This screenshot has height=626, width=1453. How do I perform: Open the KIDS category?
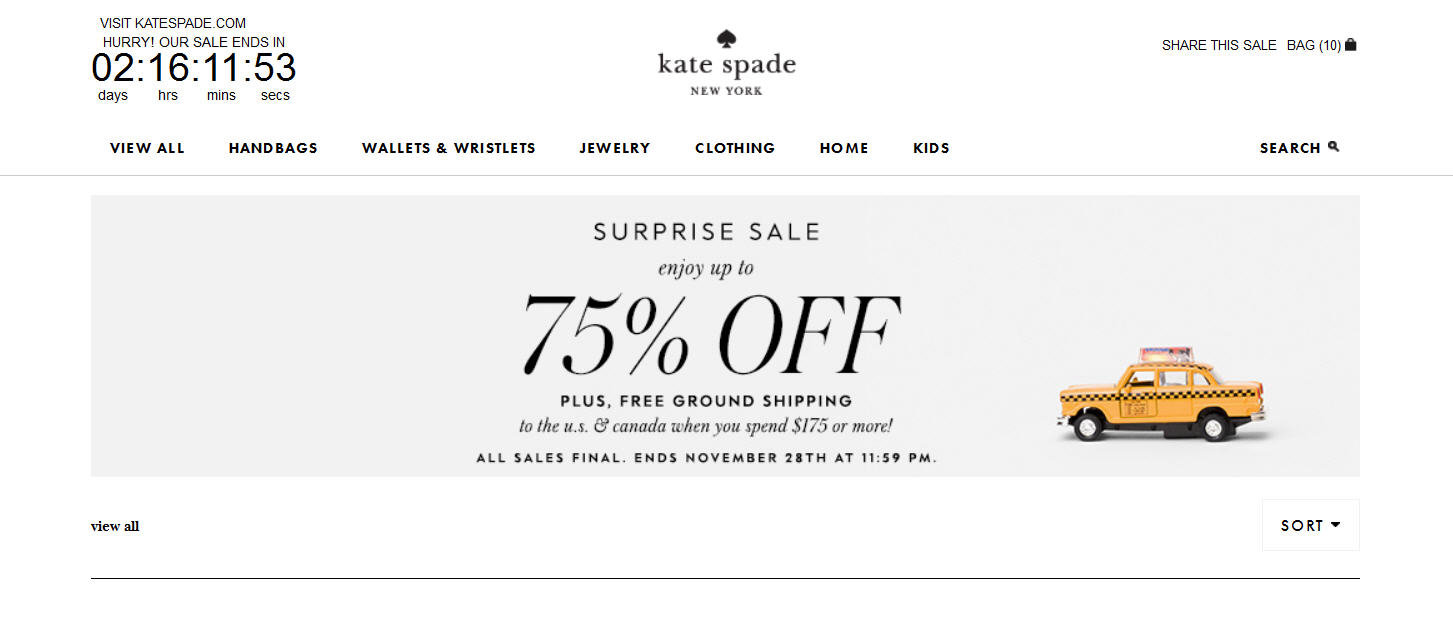[x=931, y=148]
